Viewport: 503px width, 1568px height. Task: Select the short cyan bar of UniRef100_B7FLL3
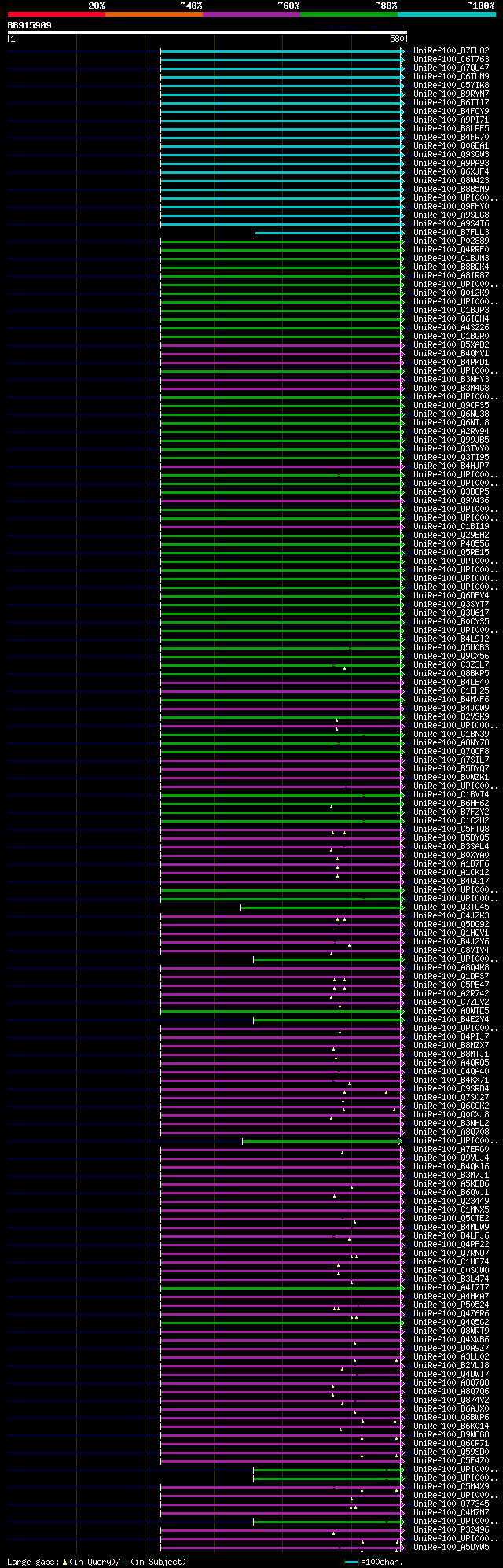tap(329, 232)
